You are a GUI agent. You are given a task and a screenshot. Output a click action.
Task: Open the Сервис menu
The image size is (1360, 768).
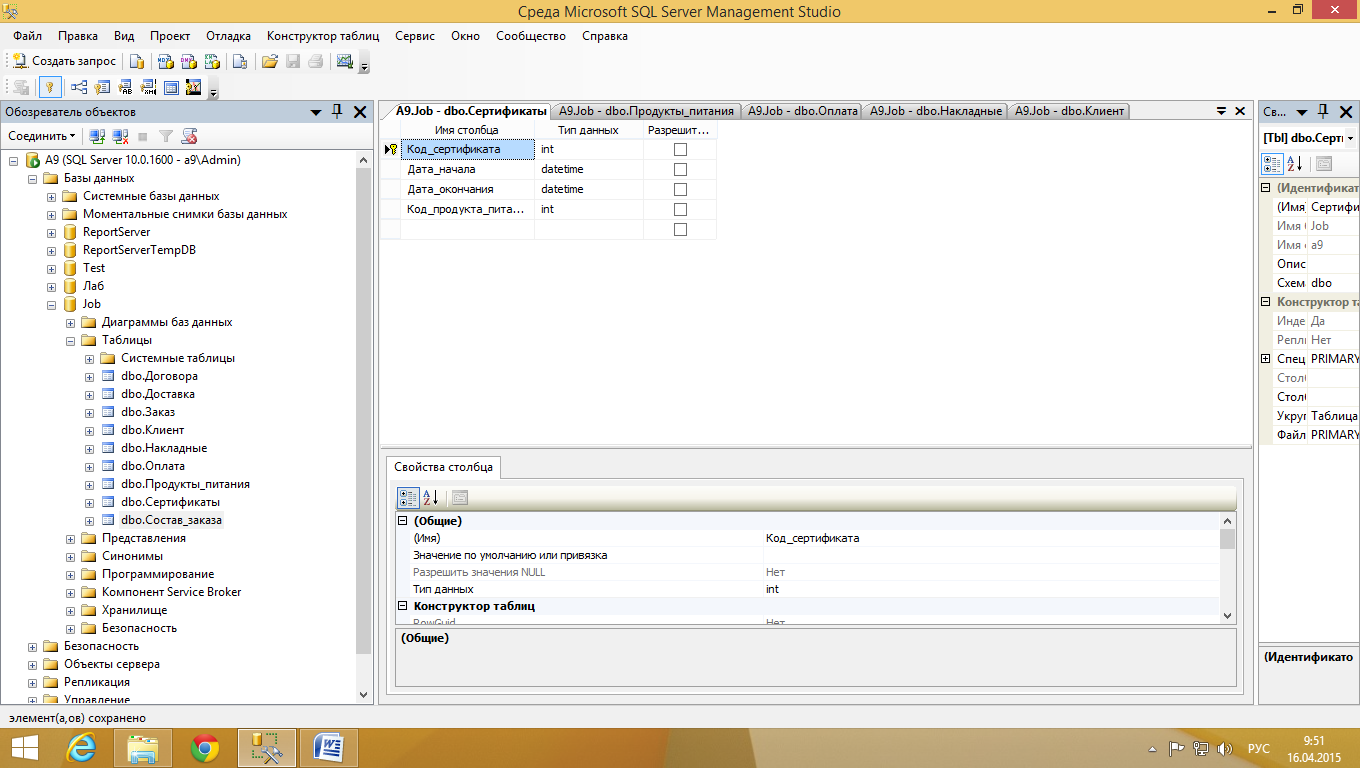pos(415,36)
